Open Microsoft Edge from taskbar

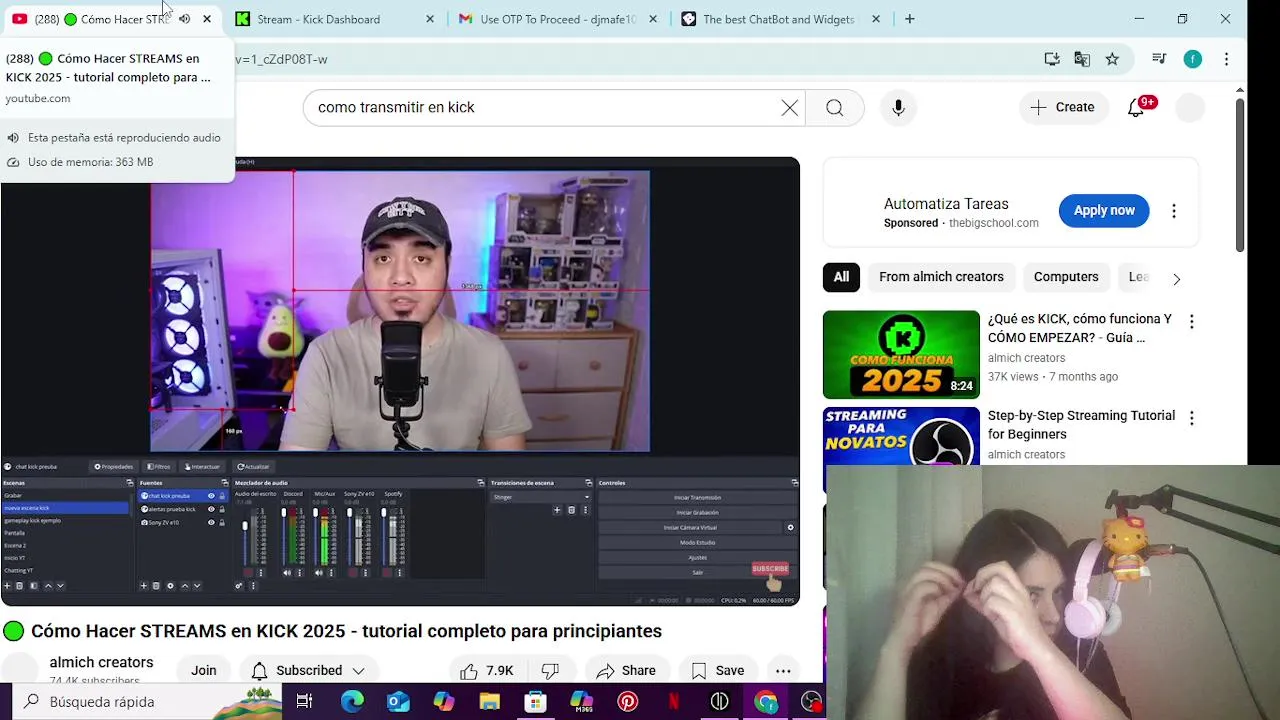click(352, 702)
